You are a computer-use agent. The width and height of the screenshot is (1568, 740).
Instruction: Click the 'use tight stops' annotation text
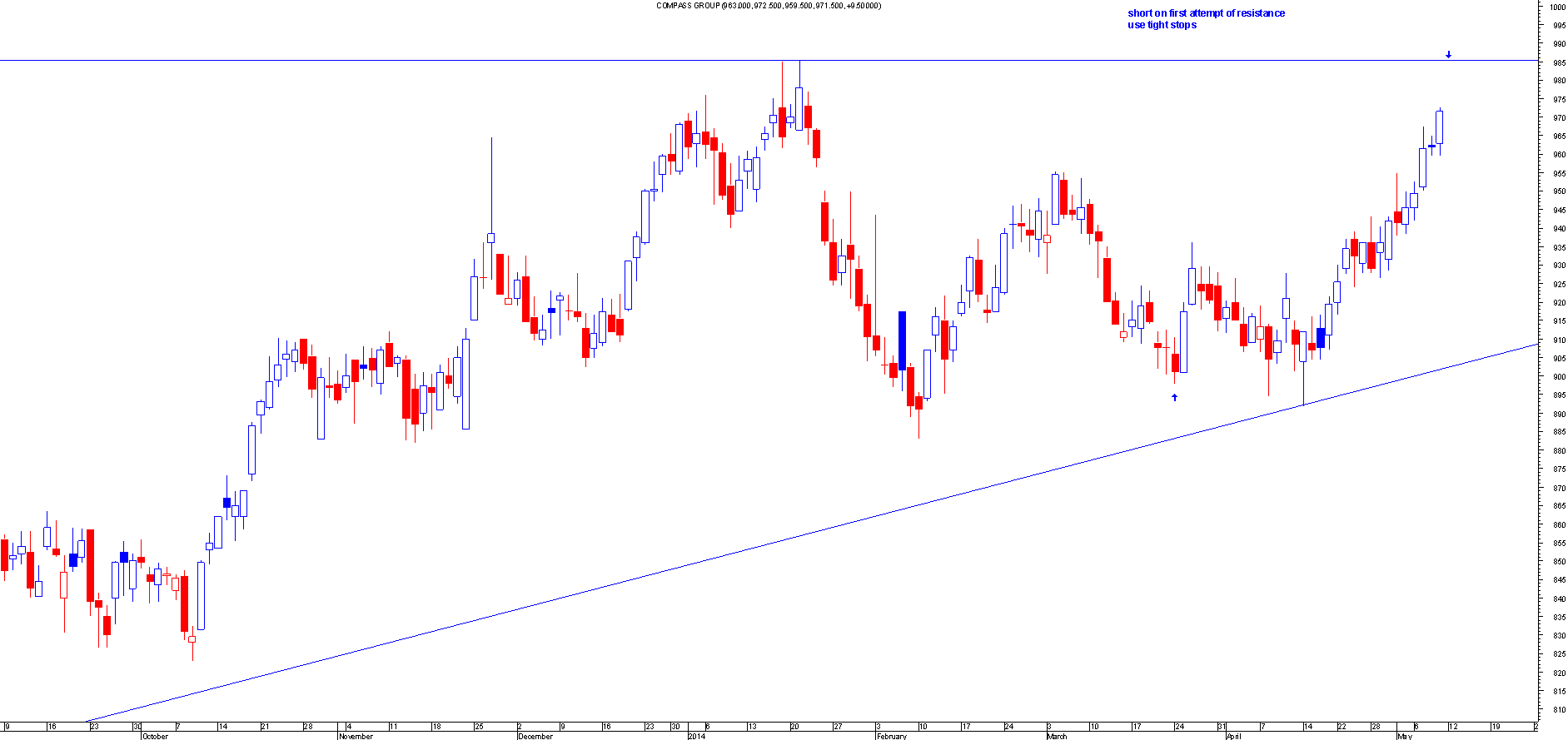1162,25
